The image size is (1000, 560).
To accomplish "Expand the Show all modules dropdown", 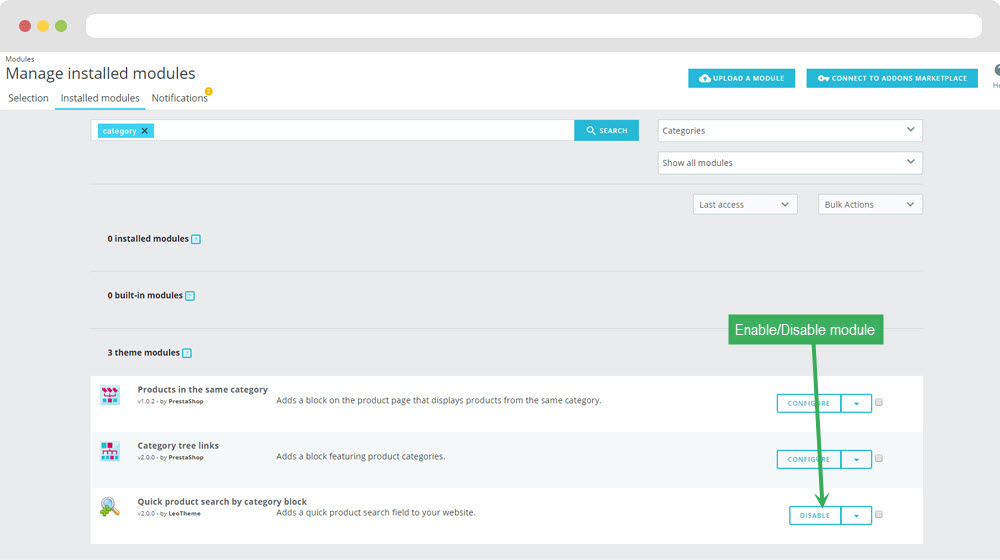I will pyautogui.click(x=789, y=163).
